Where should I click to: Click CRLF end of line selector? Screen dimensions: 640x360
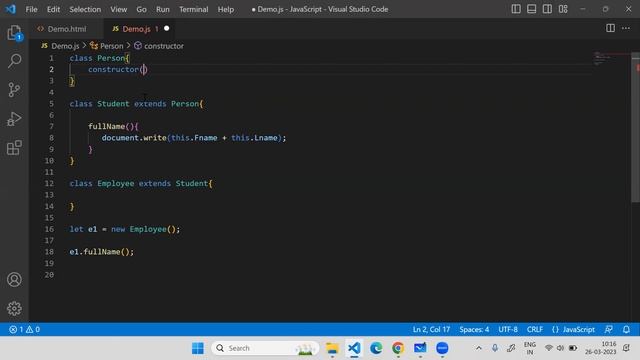[x=535, y=329]
